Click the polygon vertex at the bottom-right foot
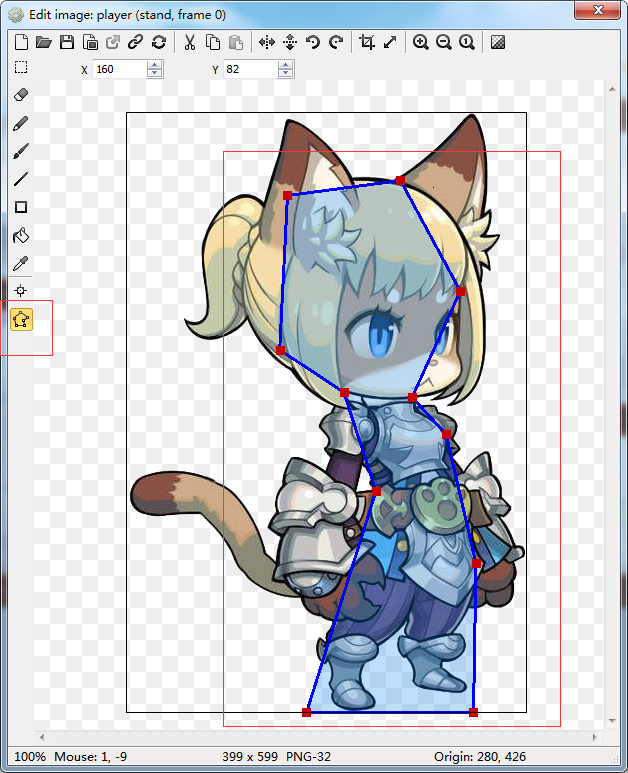This screenshot has width=628, height=773. click(x=473, y=712)
